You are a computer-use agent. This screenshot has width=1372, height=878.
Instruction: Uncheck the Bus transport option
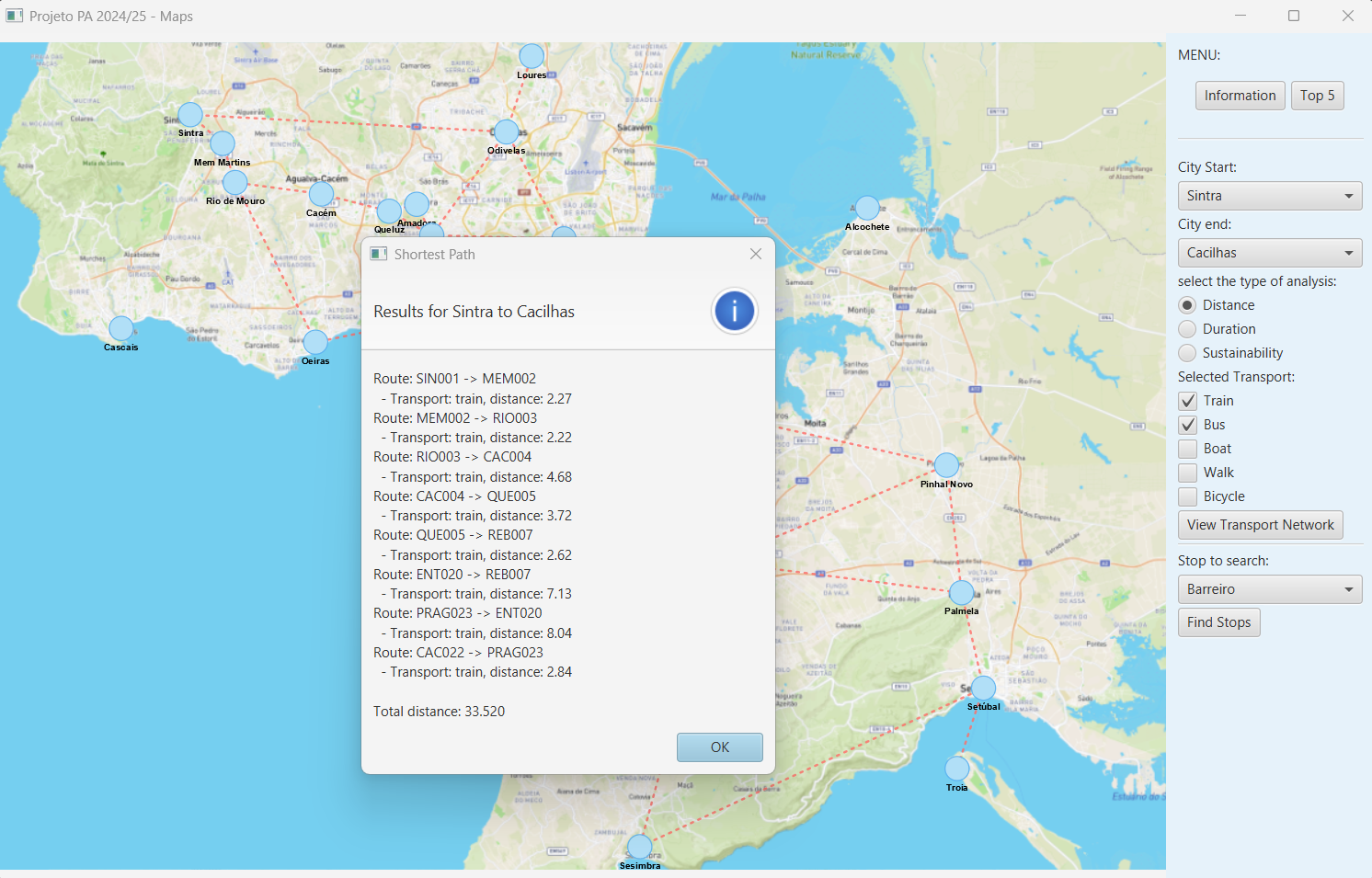[1188, 425]
